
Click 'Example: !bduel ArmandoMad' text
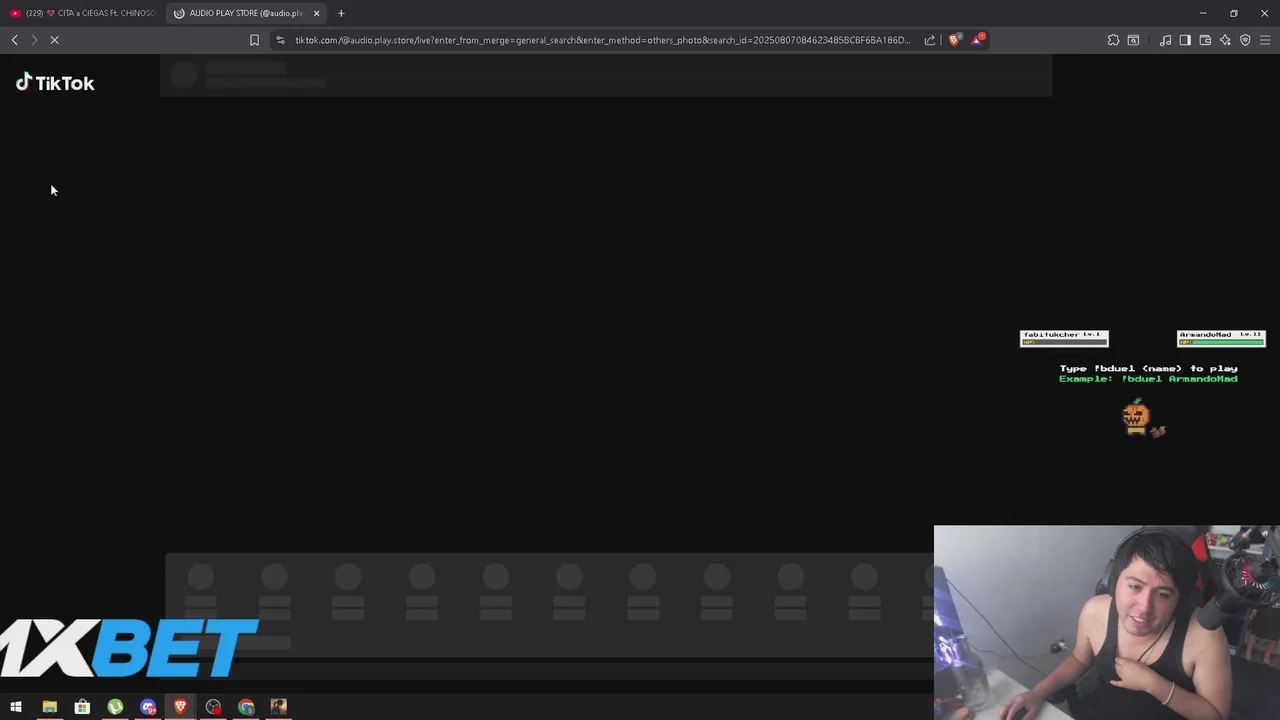(1148, 379)
